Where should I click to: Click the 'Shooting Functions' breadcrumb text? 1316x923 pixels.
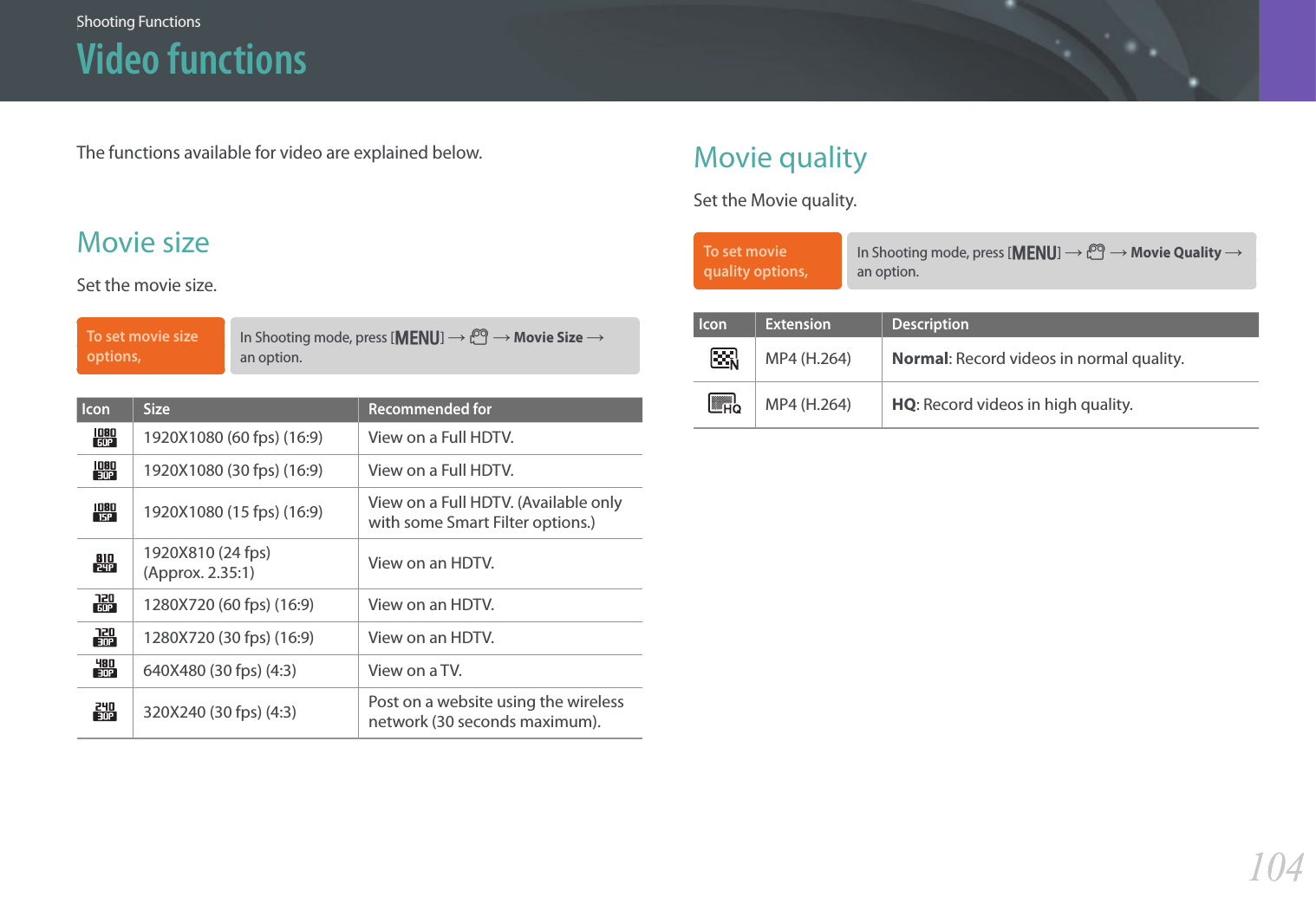click(138, 22)
